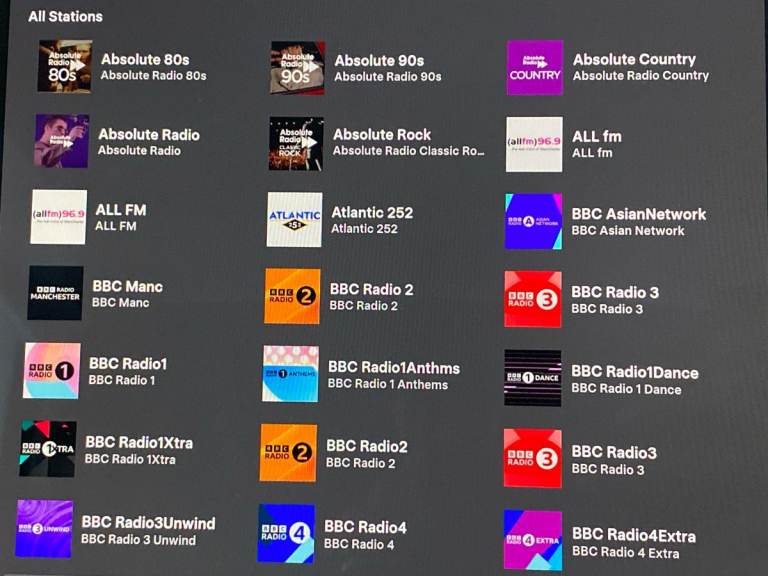Select the BBC Radio 4 Extra logo
The width and height of the screenshot is (768, 576).
(533, 540)
